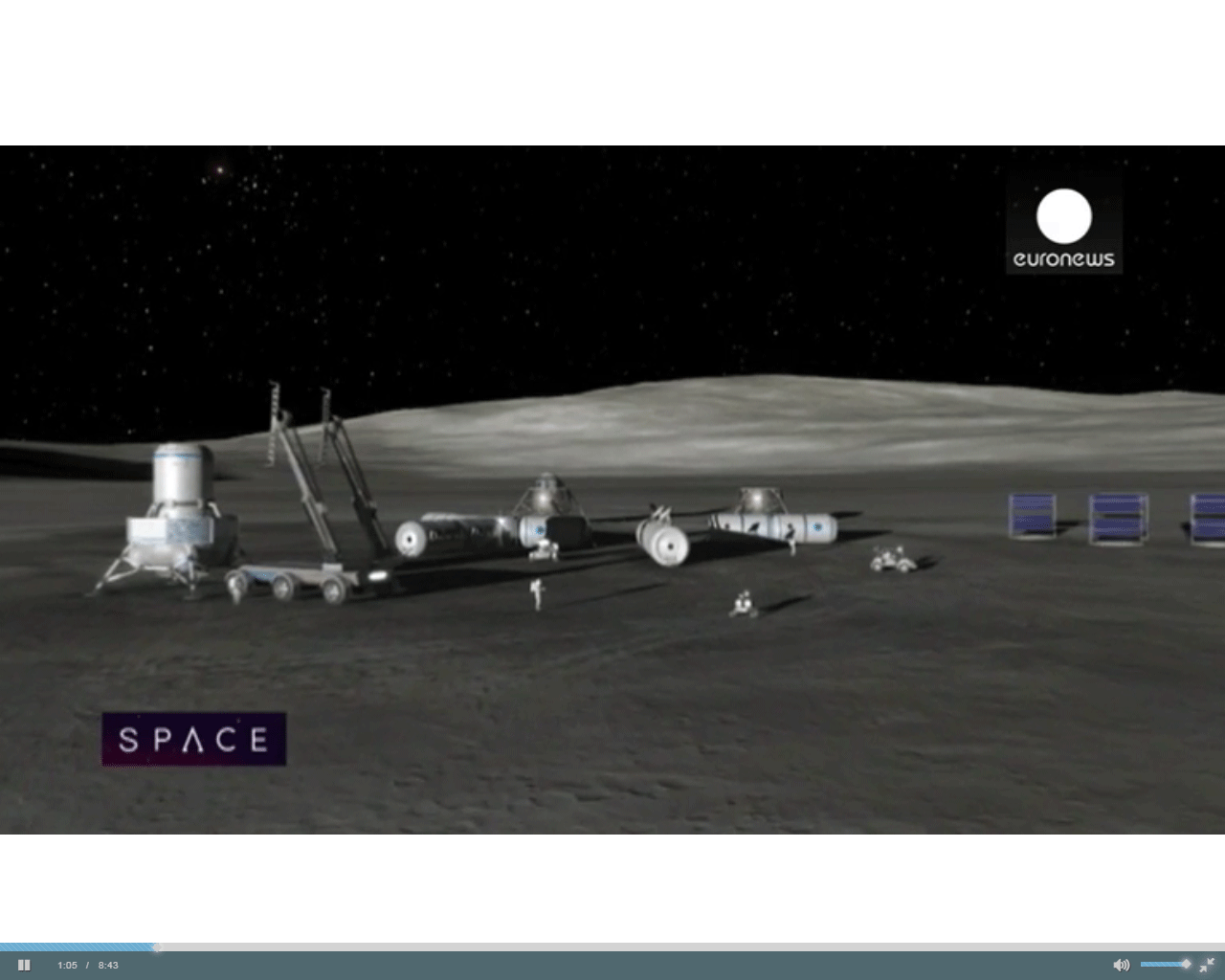Click the pause bars icon in control bar
Image resolution: width=1225 pixels, height=980 pixels.
24,965
